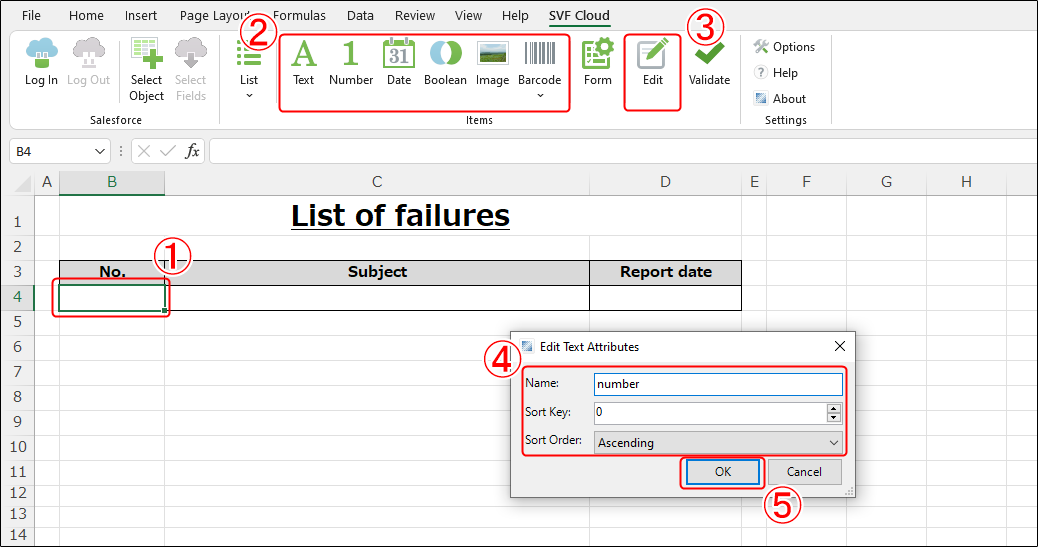Click the formula bar cancel X
1038x547 pixels.
[144, 152]
